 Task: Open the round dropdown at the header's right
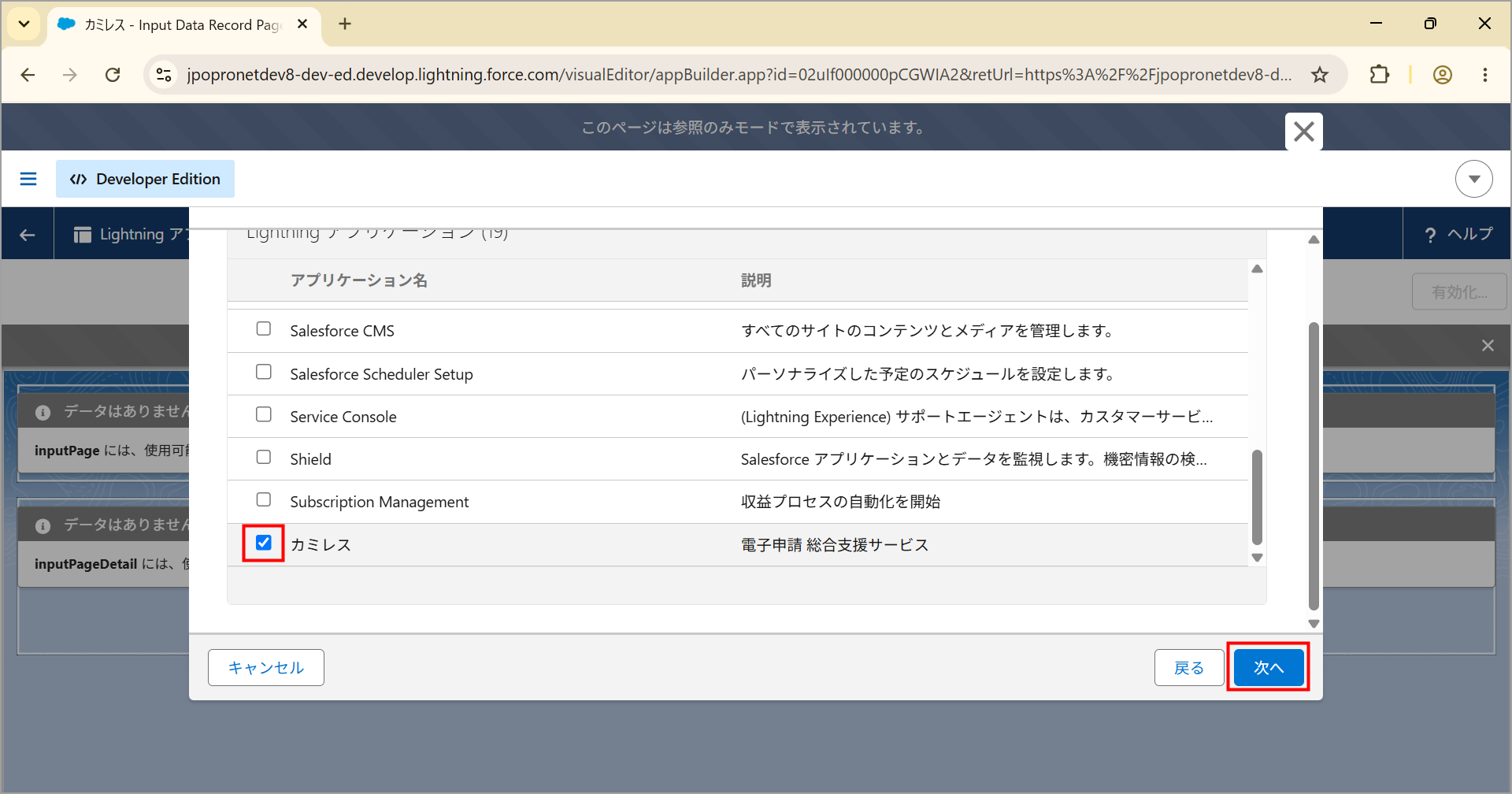click(x=1474, y=179)
